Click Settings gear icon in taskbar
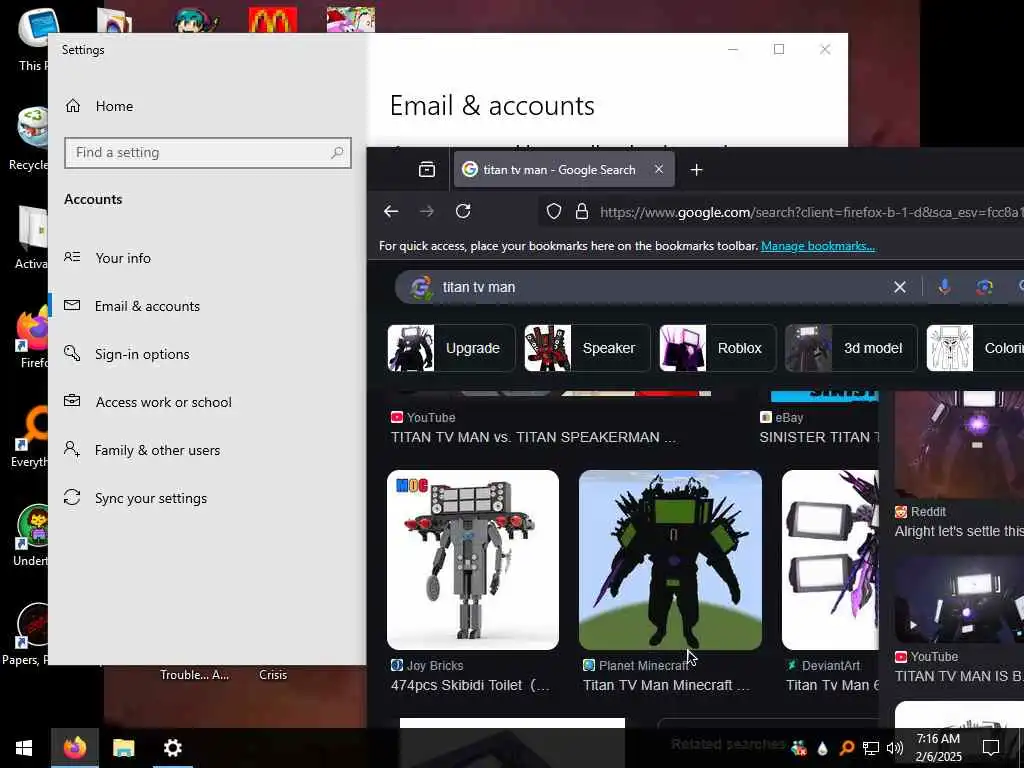This screenshot has width=1024, height=768. (x=172, y=748)
